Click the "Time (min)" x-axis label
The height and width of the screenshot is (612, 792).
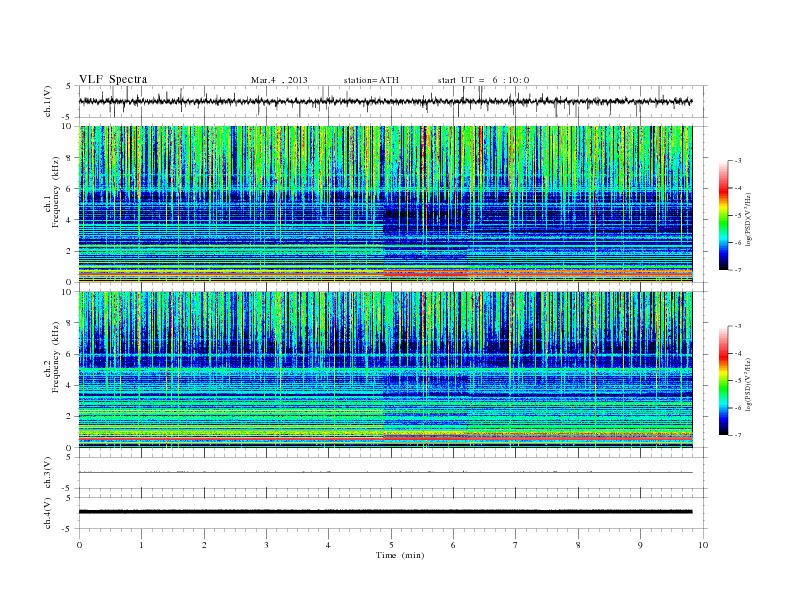tap(400, 555)
